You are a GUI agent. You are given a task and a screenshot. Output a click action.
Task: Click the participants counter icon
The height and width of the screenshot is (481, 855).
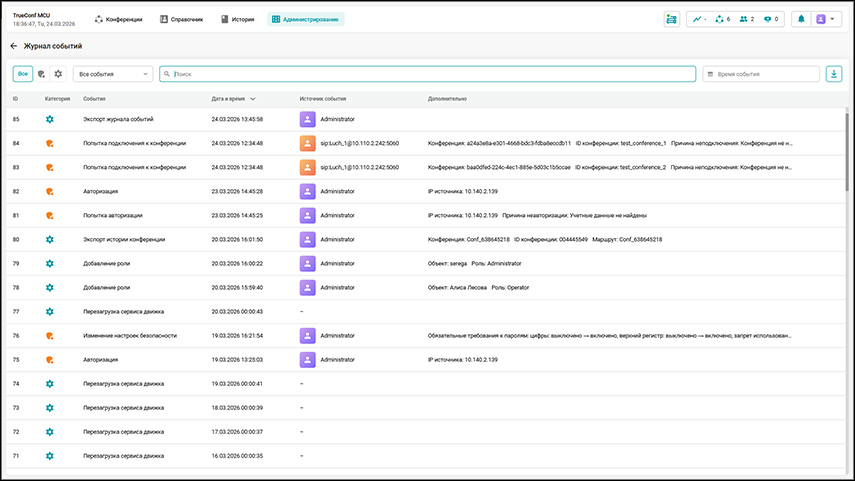pos(743,19)
